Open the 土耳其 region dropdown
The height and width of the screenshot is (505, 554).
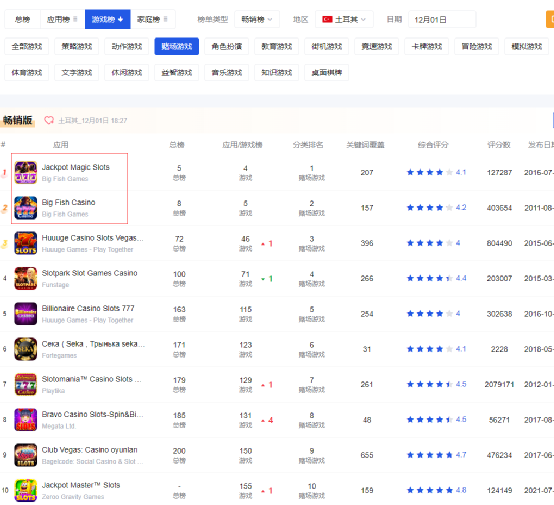click(344, 19)
